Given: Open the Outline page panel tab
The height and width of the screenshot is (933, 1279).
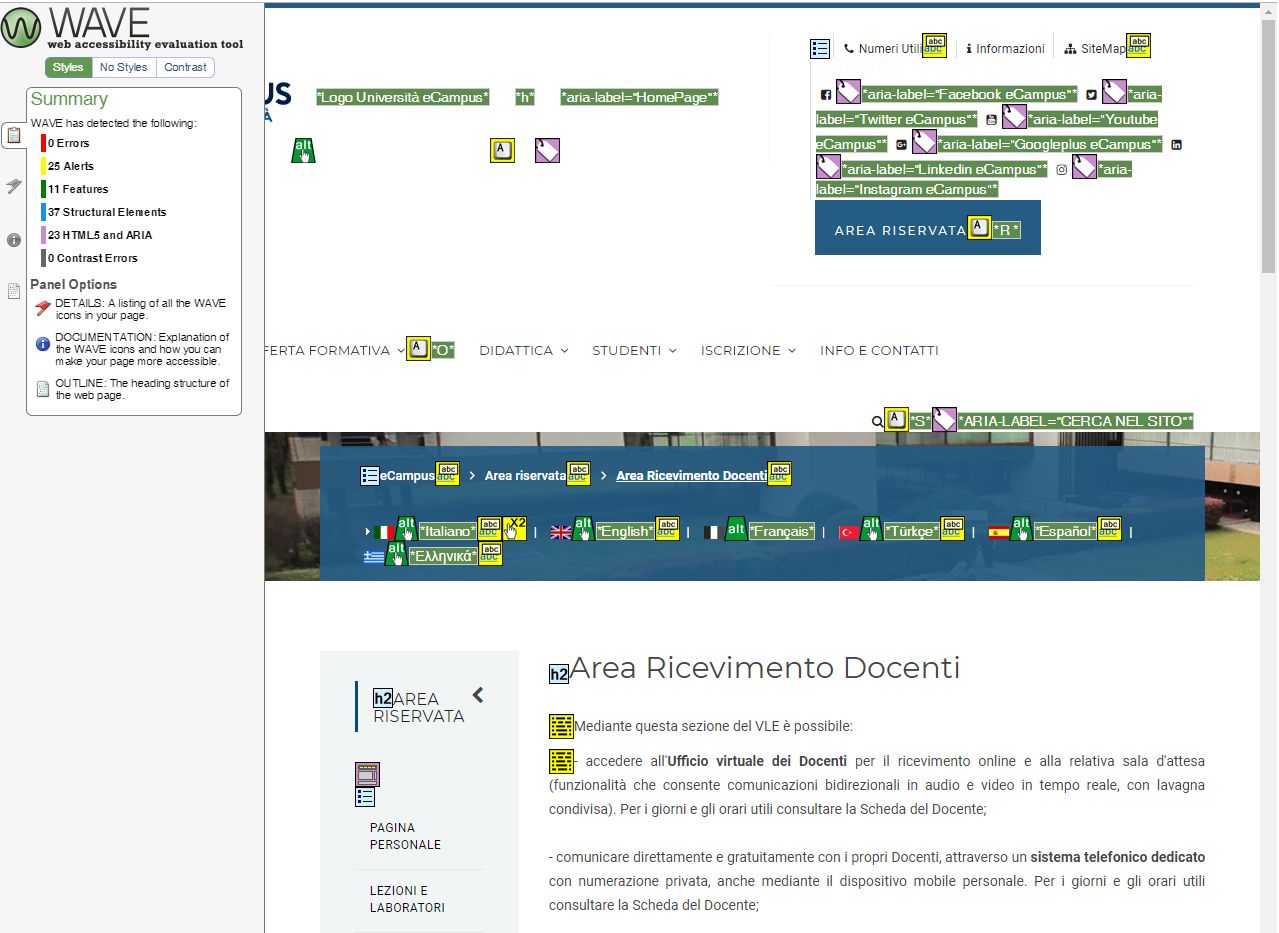Looking at the screenshot, I should pyautogui.click(x=14, y=291).
